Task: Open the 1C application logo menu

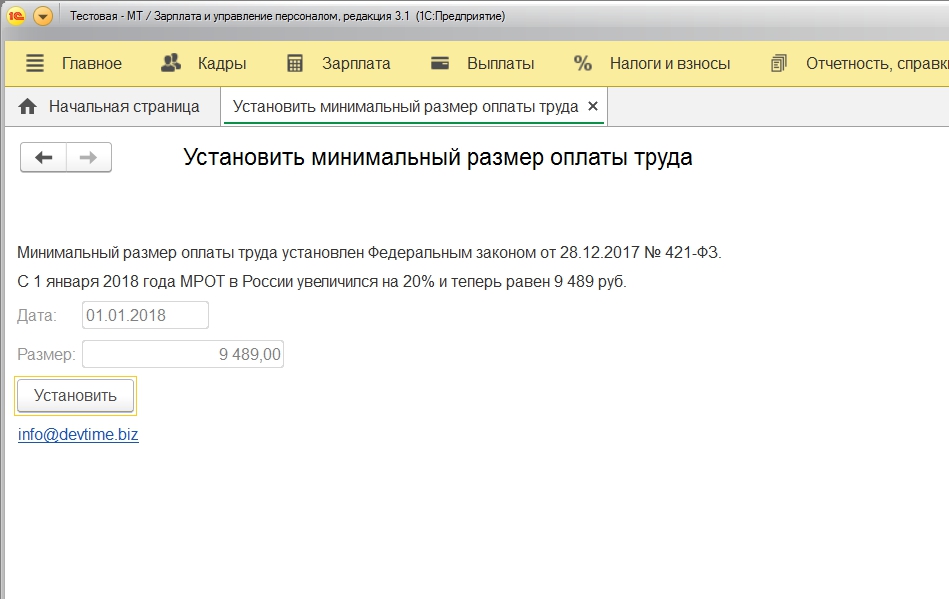Action: [x=16, y=16]
